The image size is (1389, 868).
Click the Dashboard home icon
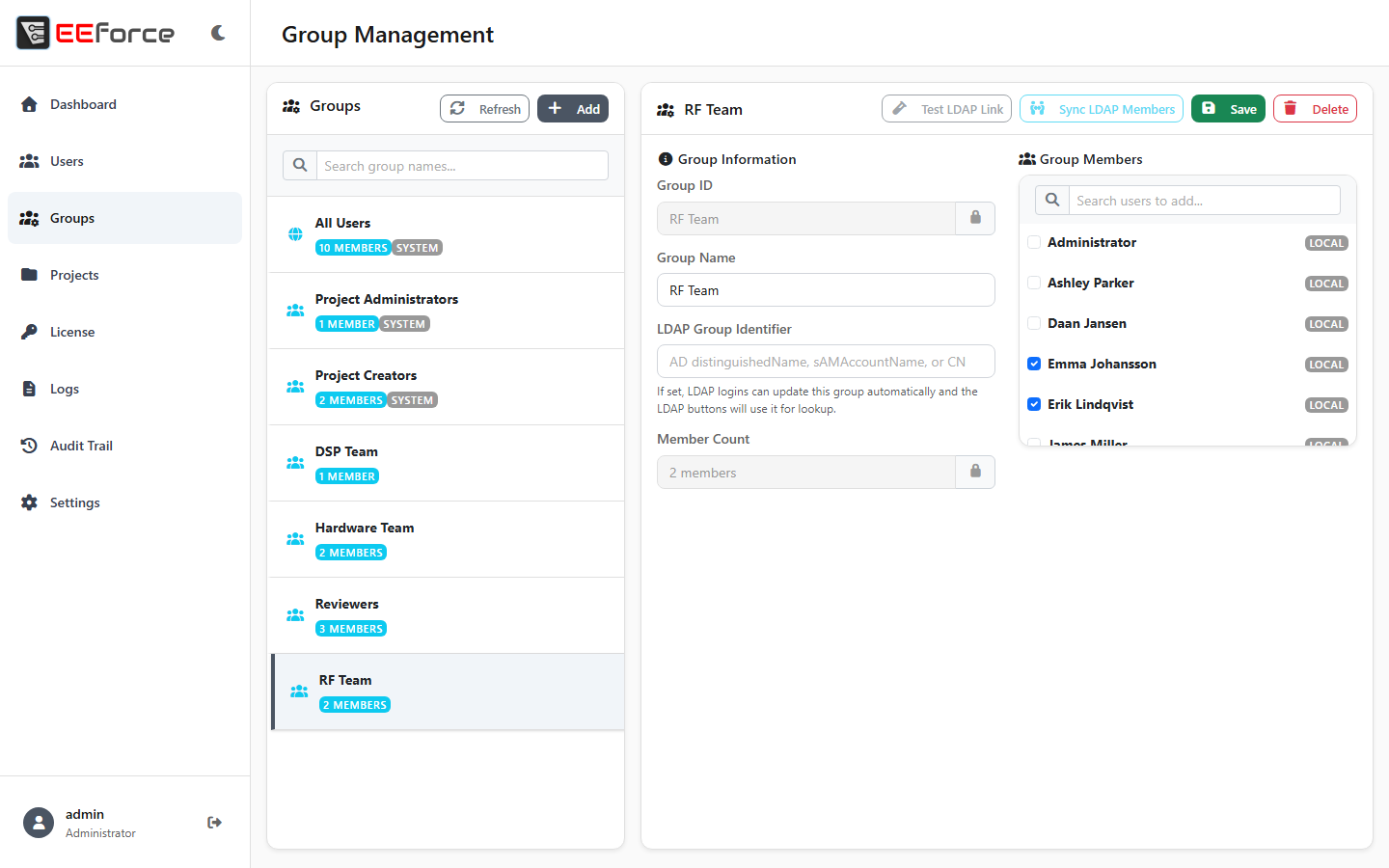click(29, 104)
